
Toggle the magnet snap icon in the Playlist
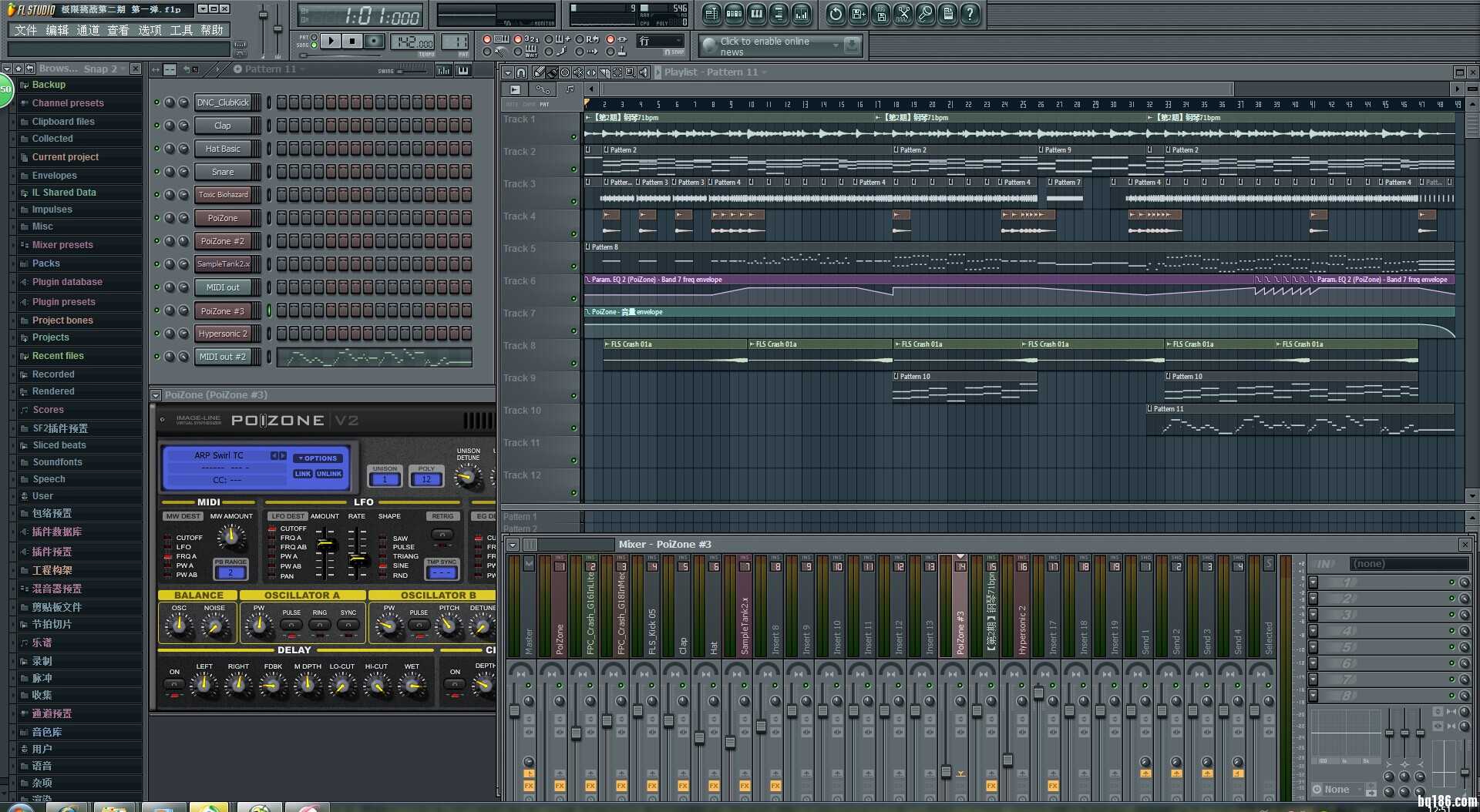pyautogui.click(x=521, y=72)
